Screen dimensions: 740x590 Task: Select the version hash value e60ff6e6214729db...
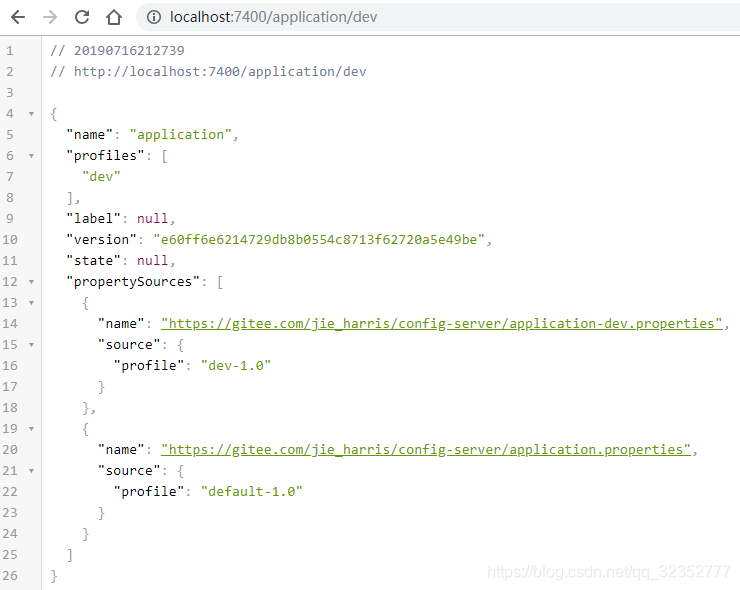click(x=319, y=240)
